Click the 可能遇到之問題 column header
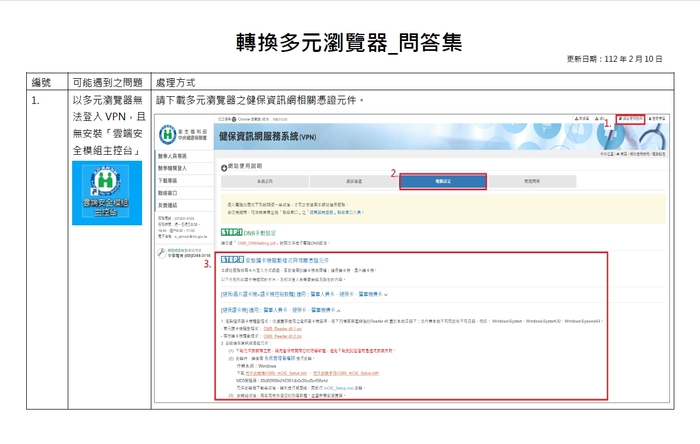 click(x=107, y=83)
